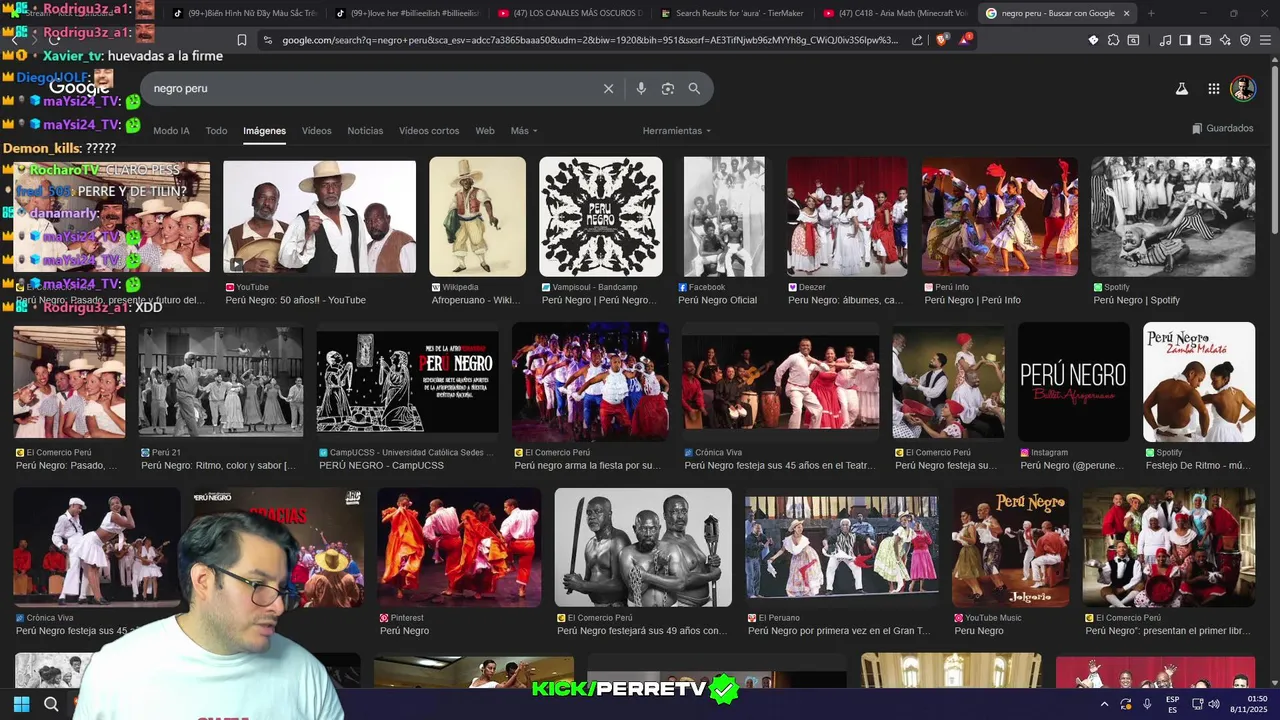Switch to Modo IA tab
1280x720 pixels.
tap(171, 131)
